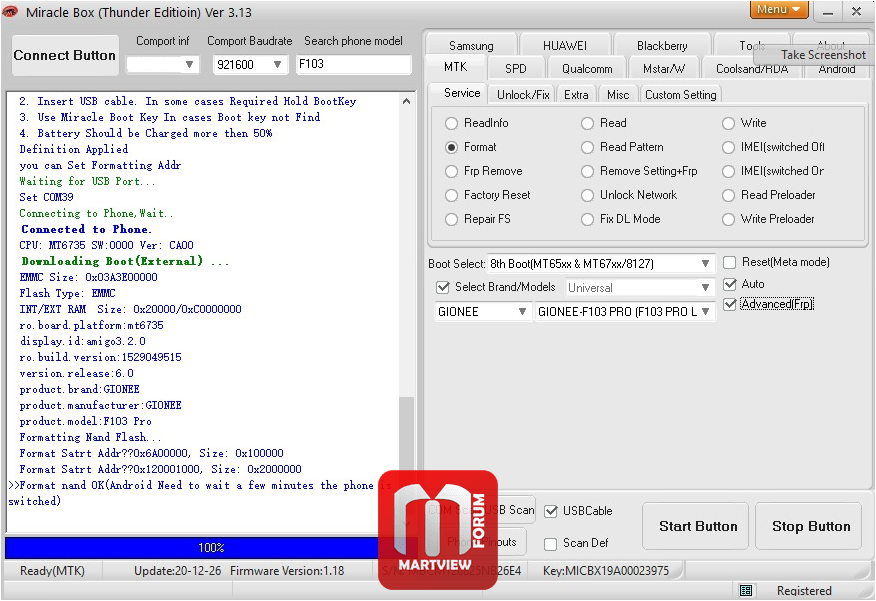Select the Write radio button

[729, 123]
